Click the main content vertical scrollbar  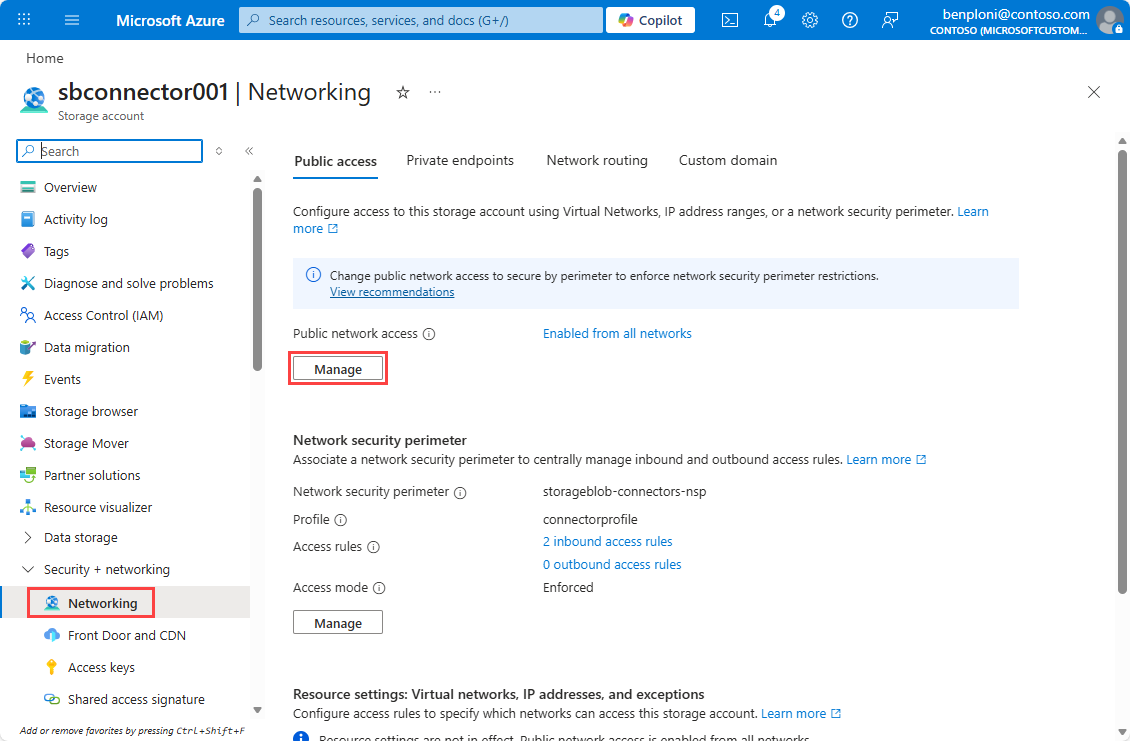pyautogui.click(x=1122, y=372)
